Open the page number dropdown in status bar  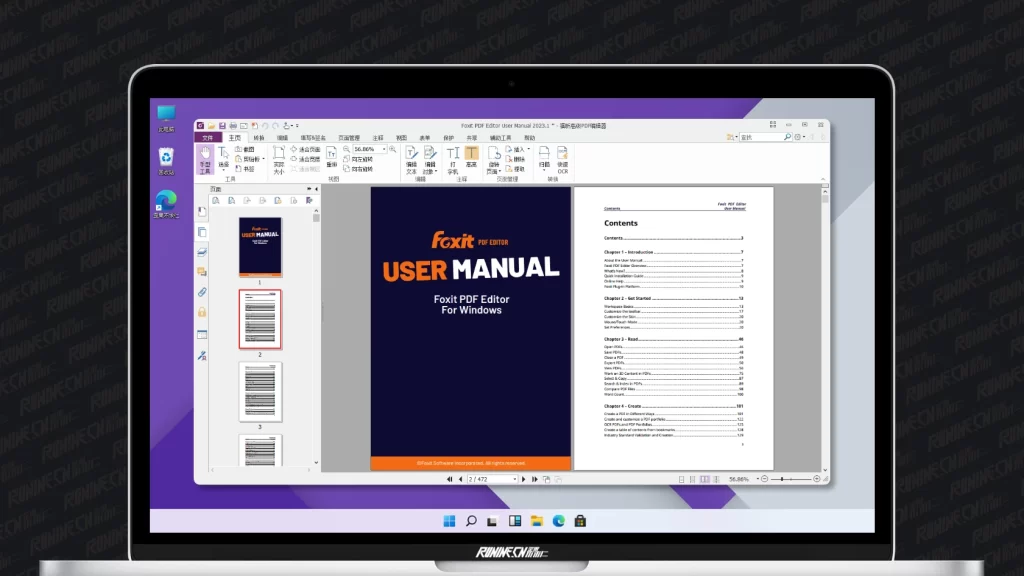pyautogui.click(x=514, y=479)
